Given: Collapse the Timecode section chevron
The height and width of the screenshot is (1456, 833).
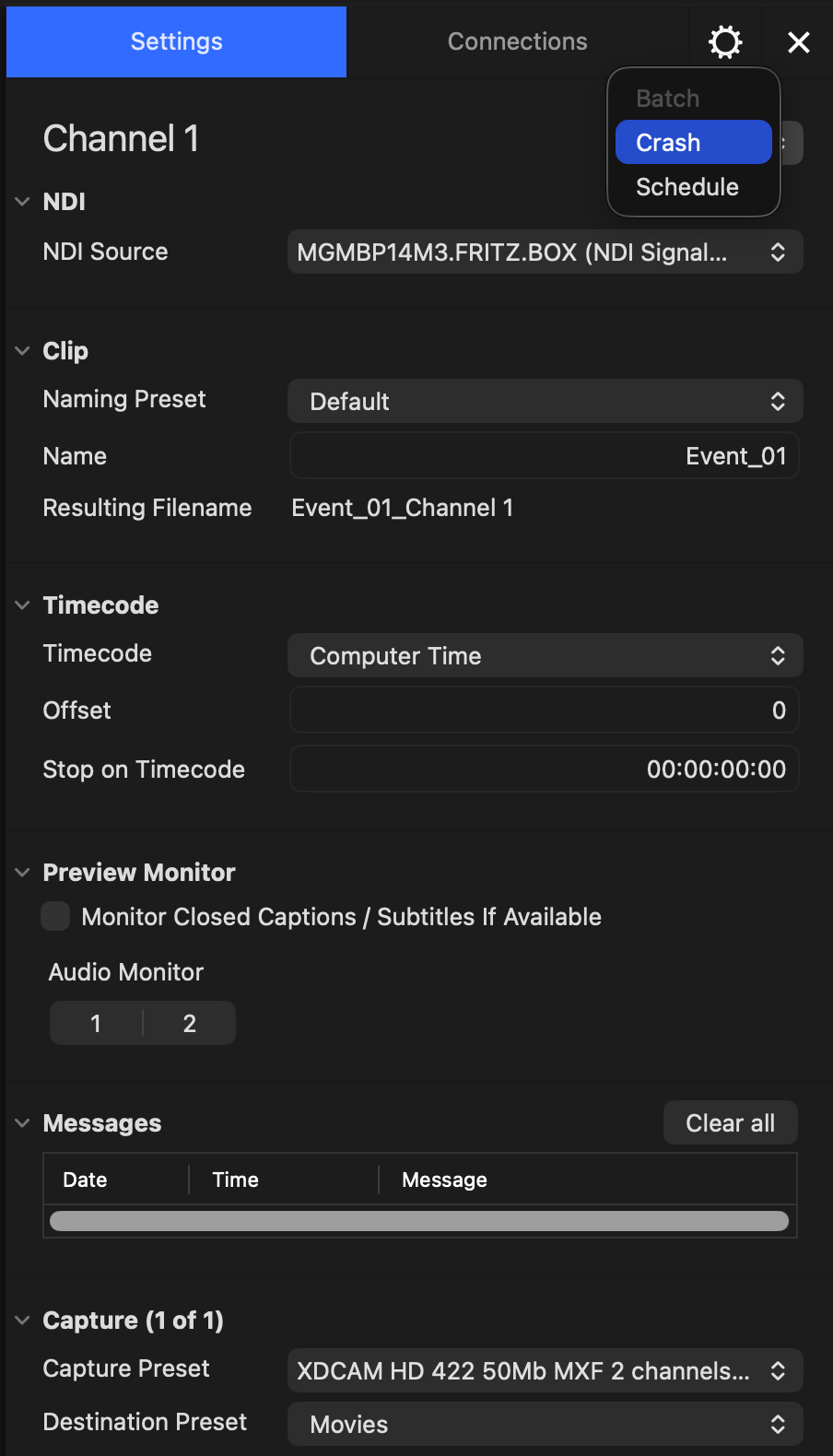Looking at the screenshot, I should (x=23, y=605).
